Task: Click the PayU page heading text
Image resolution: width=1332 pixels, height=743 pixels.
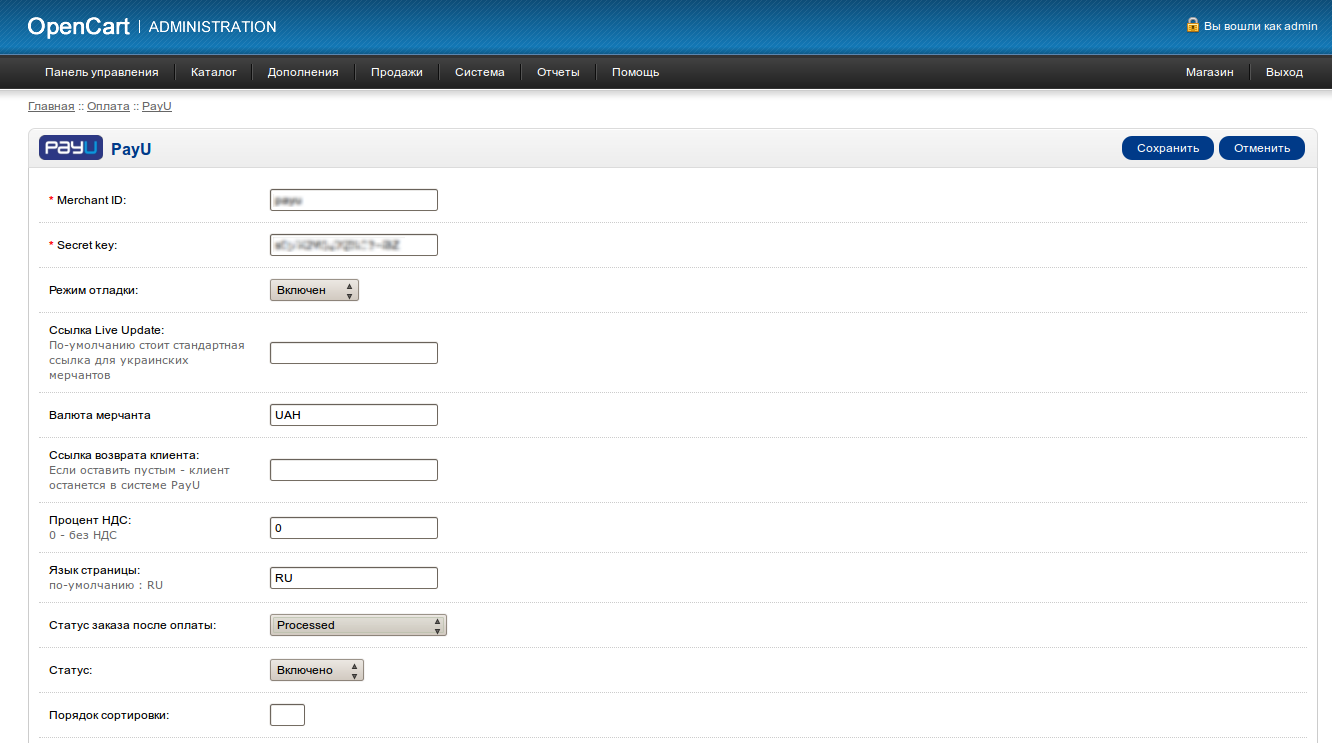Action: 131,149
